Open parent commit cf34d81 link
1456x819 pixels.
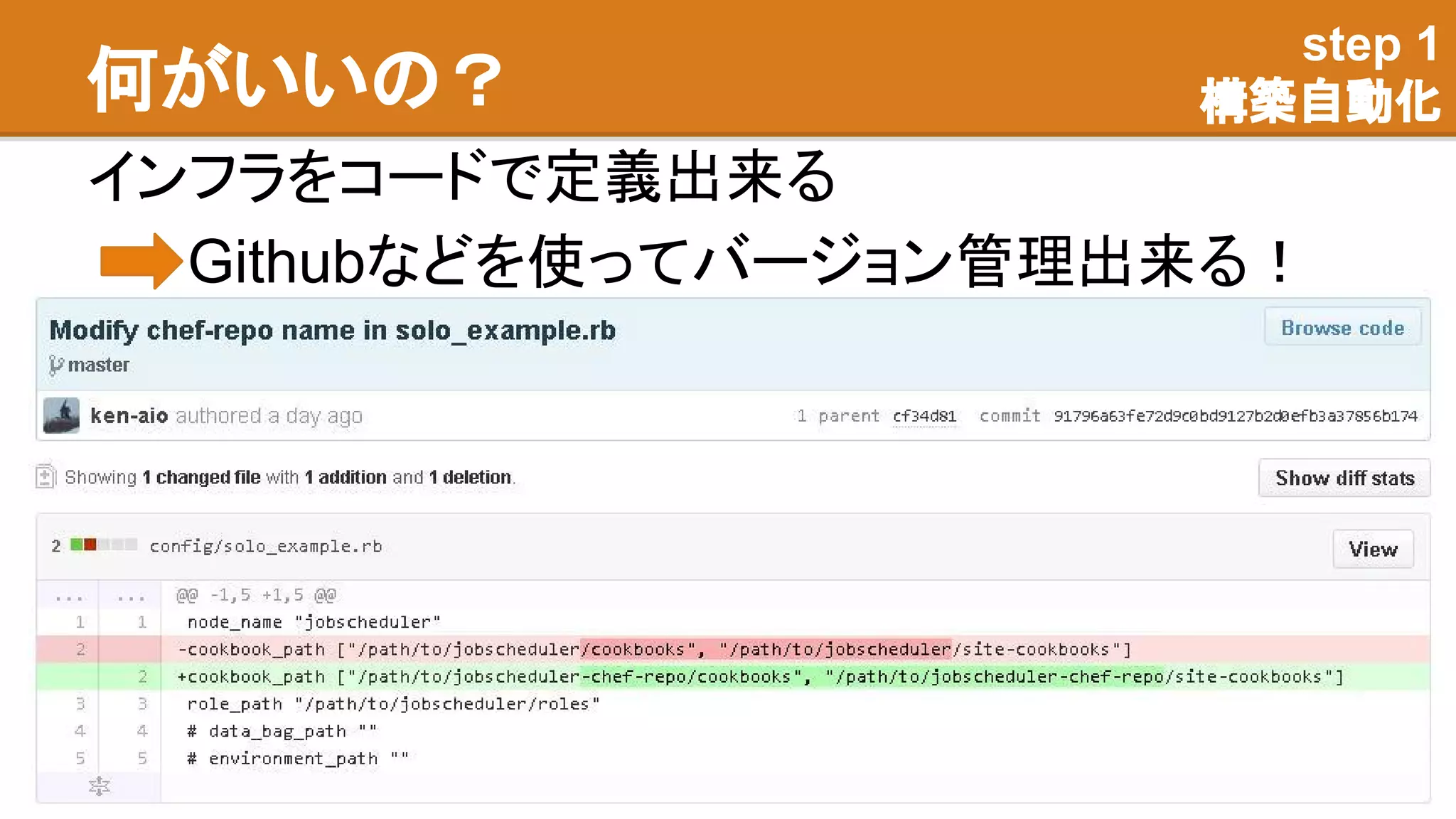[x=924, y=416]
